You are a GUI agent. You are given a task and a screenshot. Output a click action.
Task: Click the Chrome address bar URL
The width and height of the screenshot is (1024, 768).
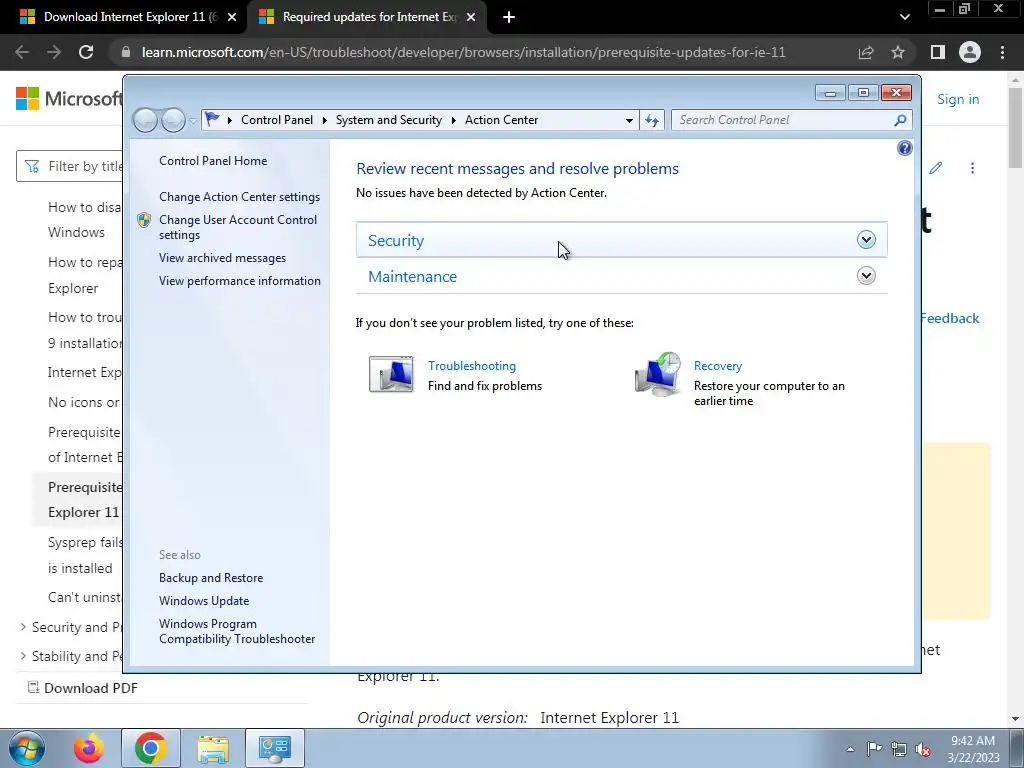(463, 52)
